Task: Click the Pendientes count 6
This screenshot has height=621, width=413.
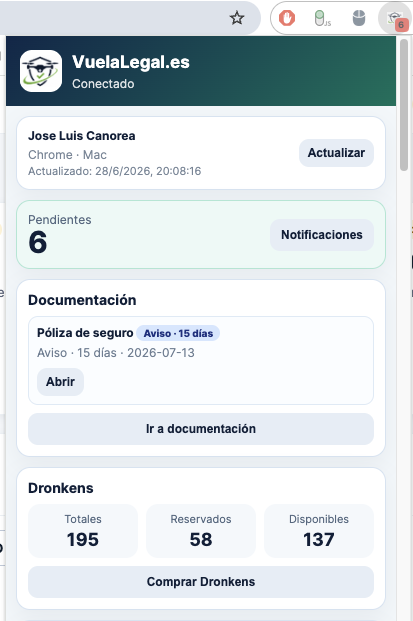Action: pos(38,242)
